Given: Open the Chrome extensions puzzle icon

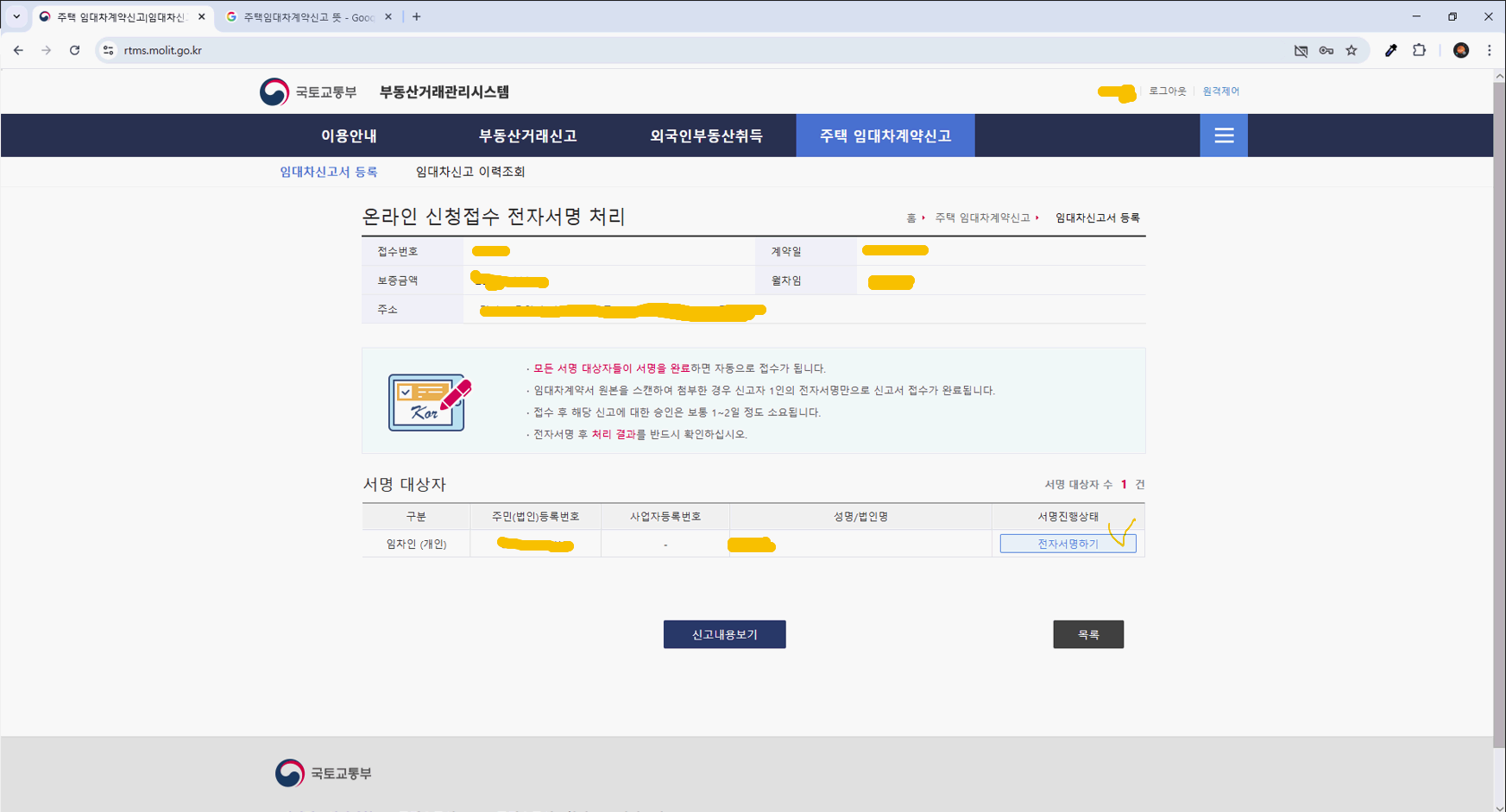Looking at the screenshot, I should [1420, 50].
